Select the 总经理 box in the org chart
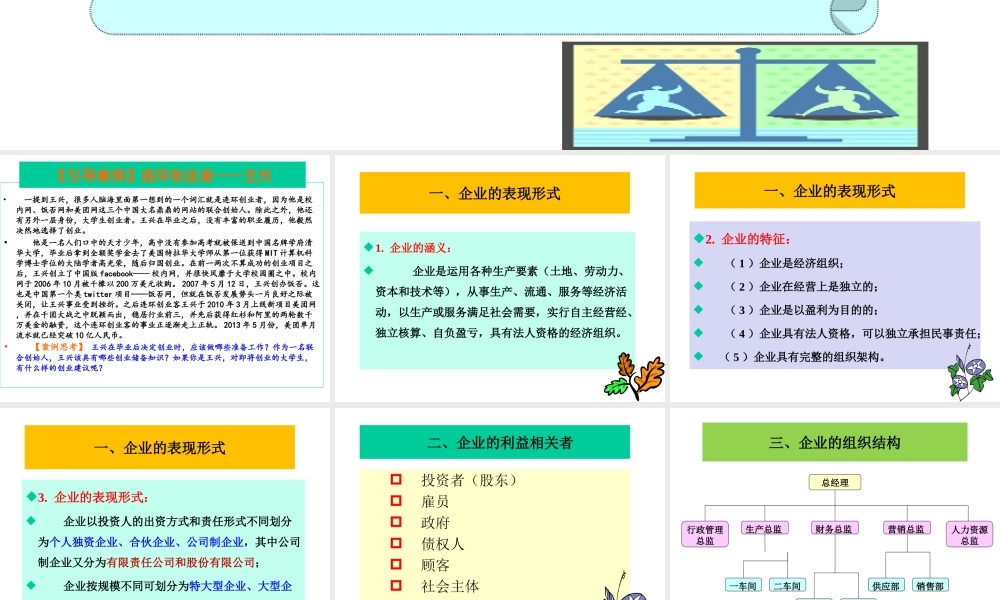This screenshot has height=600, width=1000. (835, 481)
